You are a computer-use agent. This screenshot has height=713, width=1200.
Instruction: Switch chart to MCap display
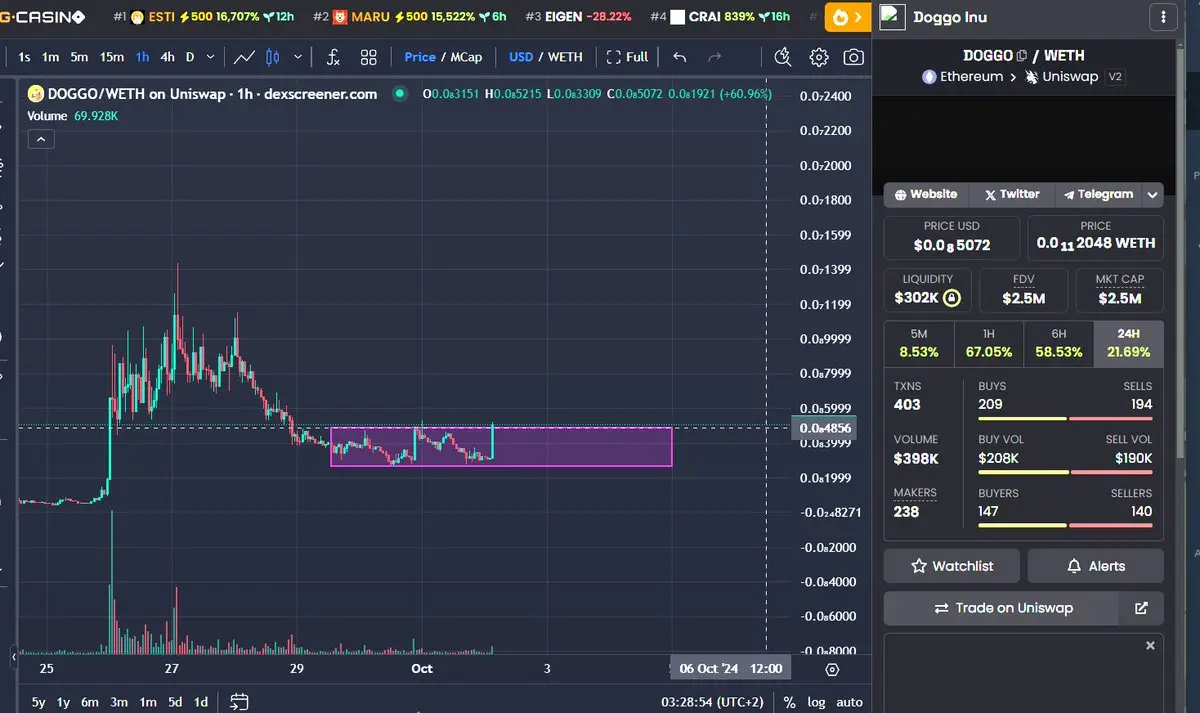coord(466,57)
